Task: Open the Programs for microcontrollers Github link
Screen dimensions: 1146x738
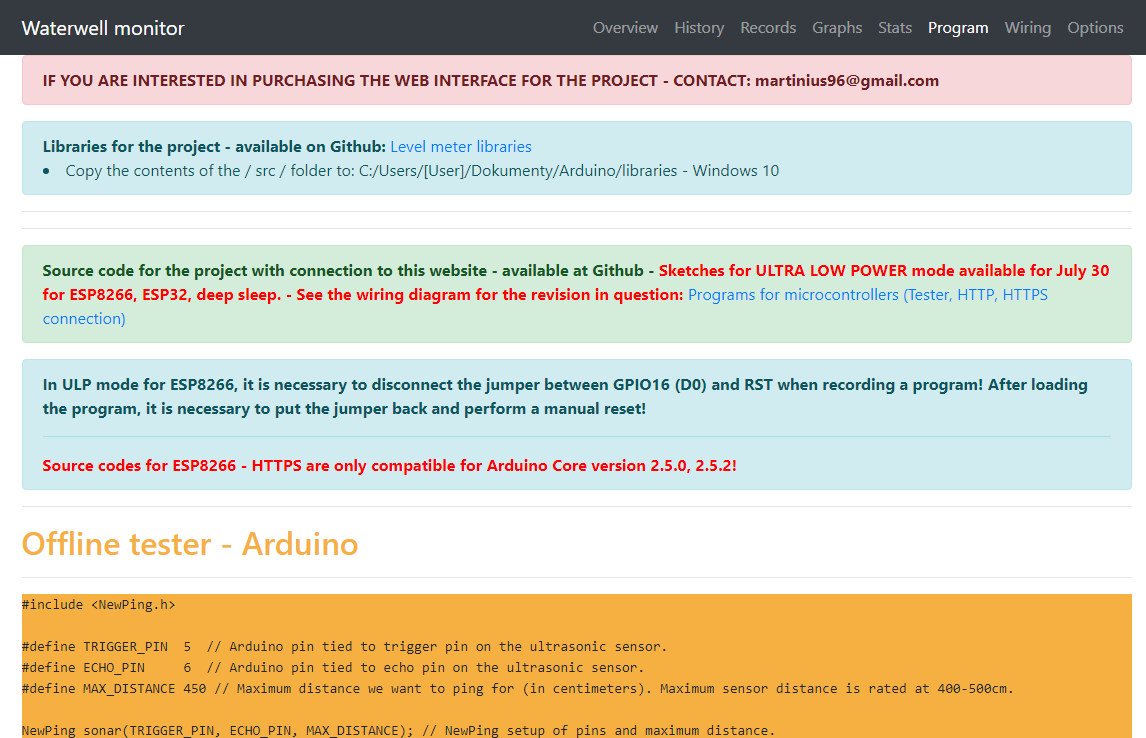Action: [x=545, y=306]
